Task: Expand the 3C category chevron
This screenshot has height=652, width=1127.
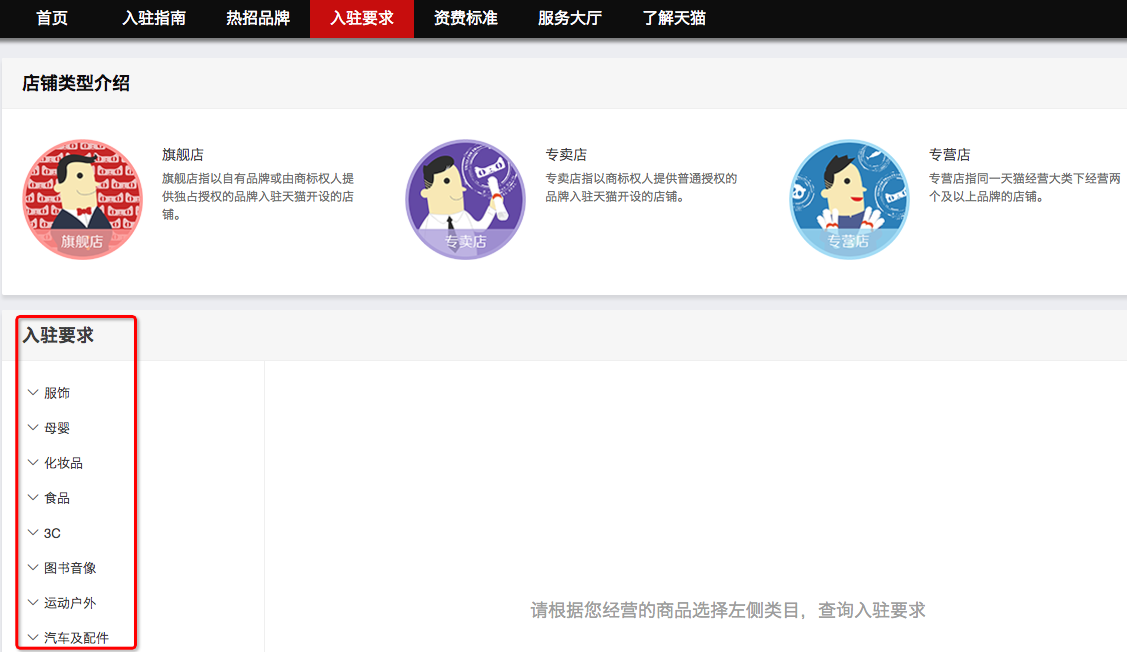Action: pyautogui.click(x=32, y=533)
